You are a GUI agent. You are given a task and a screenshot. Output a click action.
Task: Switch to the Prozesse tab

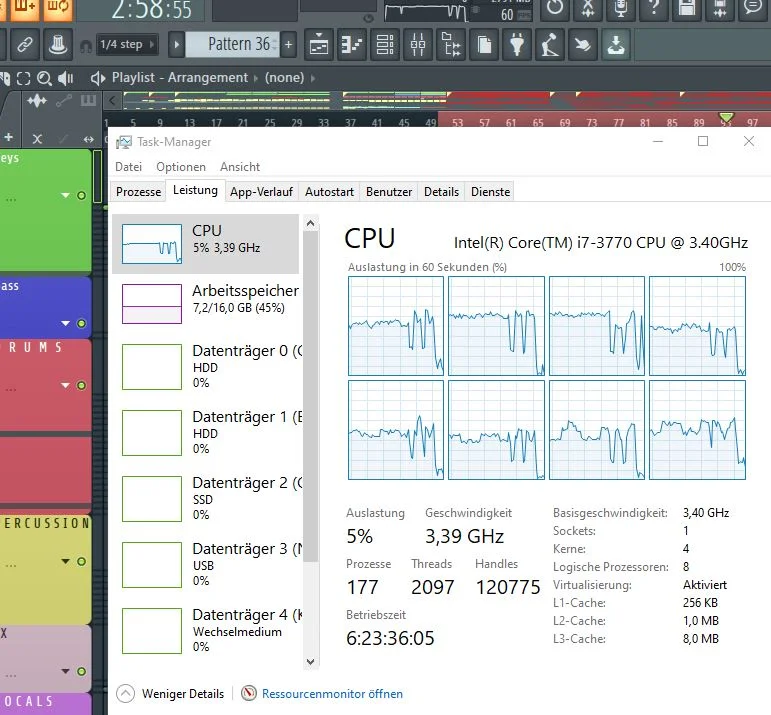(x=139, y=192)
